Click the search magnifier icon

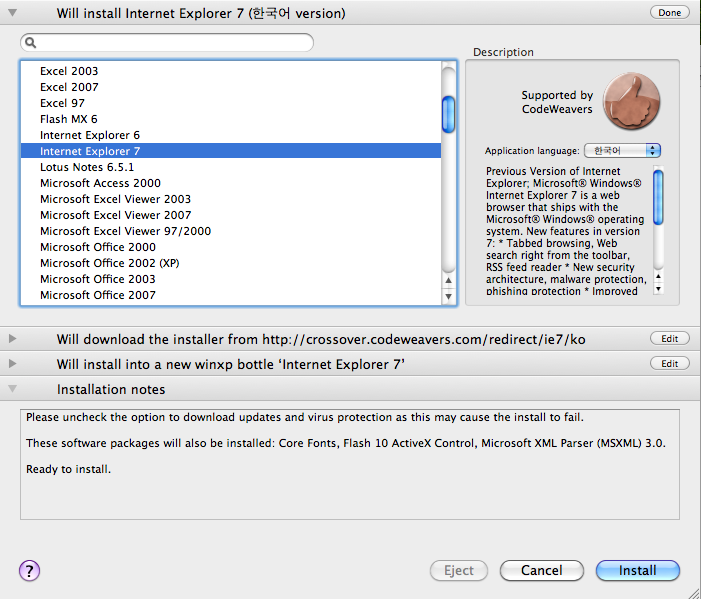[x=30, y=42]
